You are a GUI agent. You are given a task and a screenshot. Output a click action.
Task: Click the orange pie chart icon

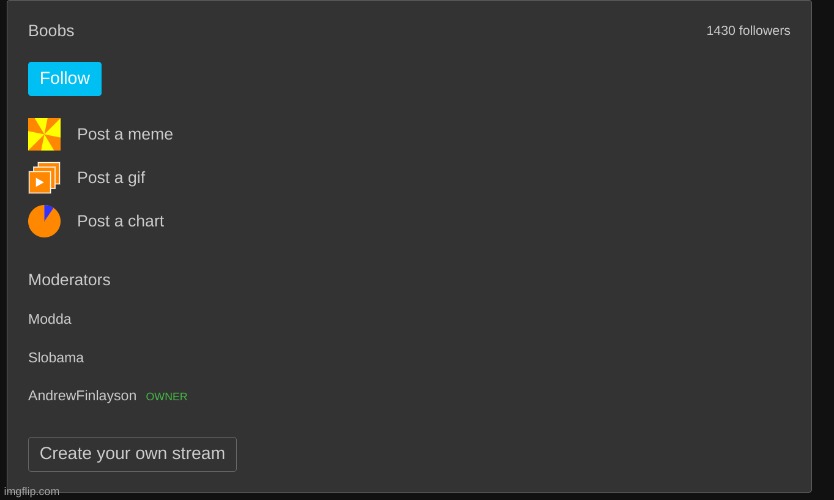(x=44, y=221)
